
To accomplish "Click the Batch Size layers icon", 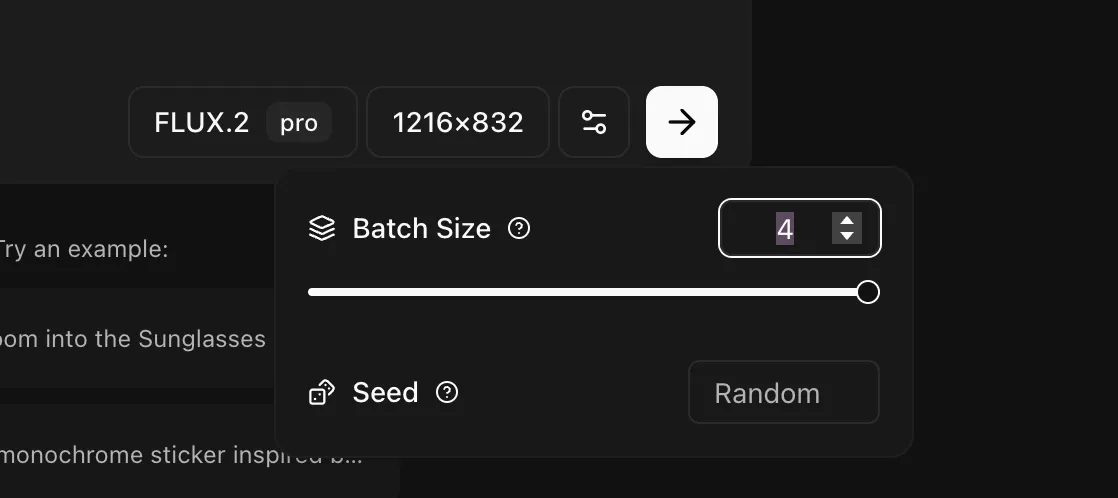I will click(321, 229).
